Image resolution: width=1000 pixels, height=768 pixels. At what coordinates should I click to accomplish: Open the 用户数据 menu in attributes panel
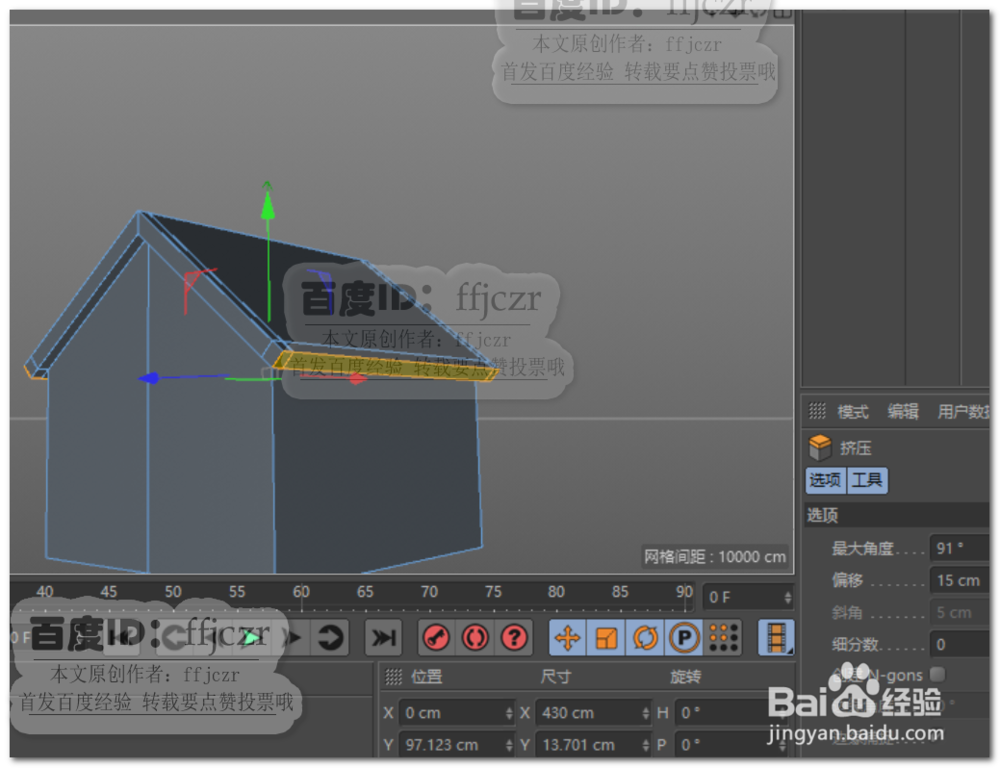tap(963, 411)
